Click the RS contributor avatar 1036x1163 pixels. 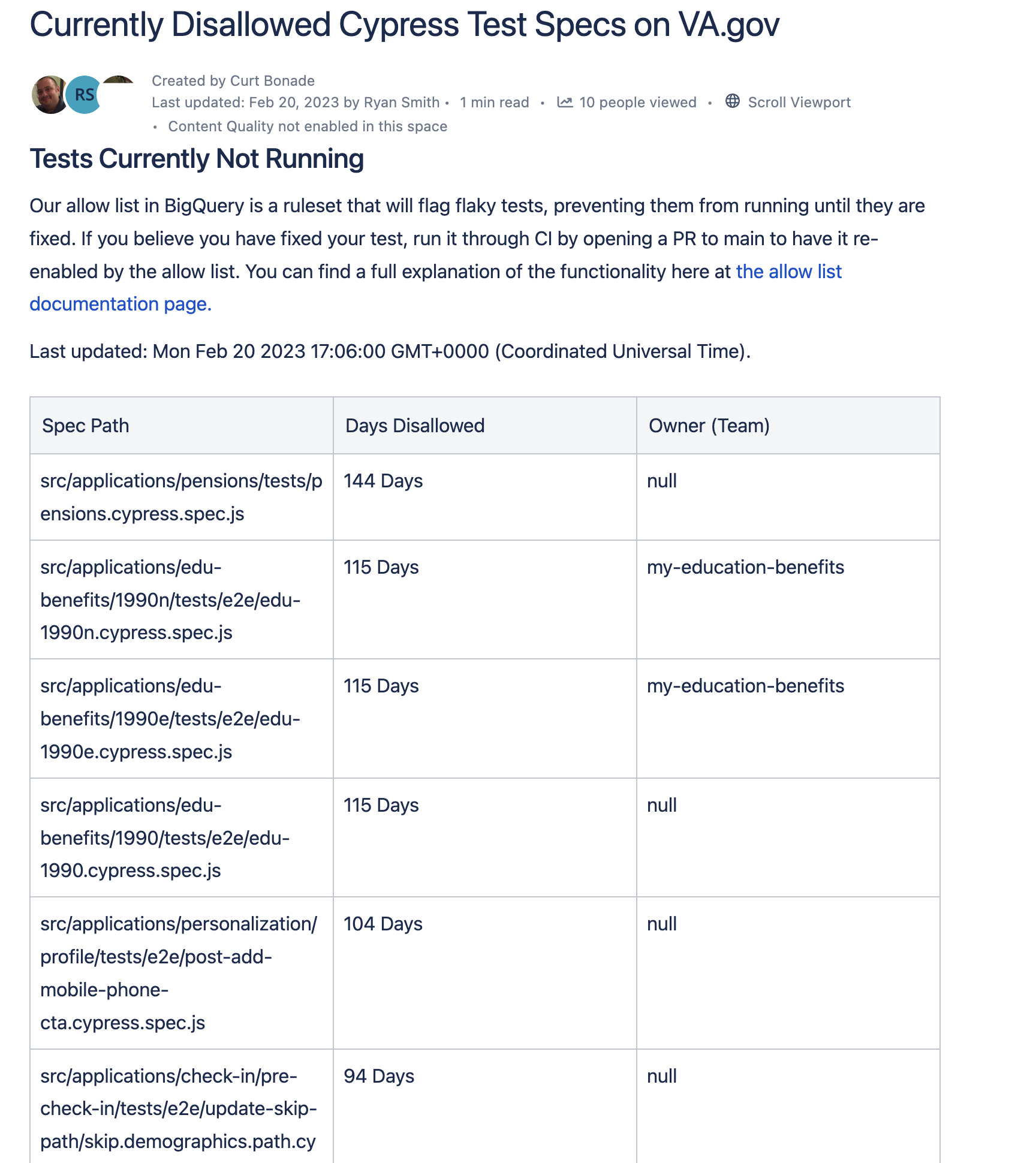point(84,95)
